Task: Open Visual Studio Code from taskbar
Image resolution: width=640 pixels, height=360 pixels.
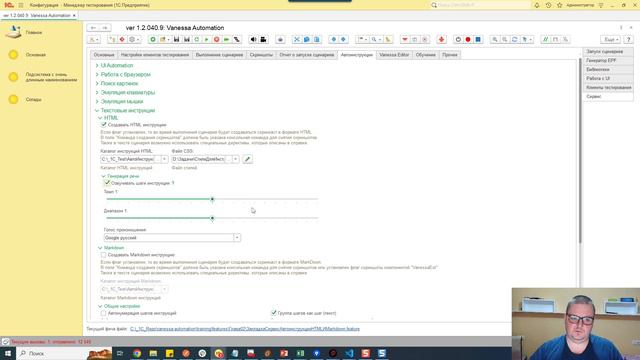Action: tap(349, 353)
